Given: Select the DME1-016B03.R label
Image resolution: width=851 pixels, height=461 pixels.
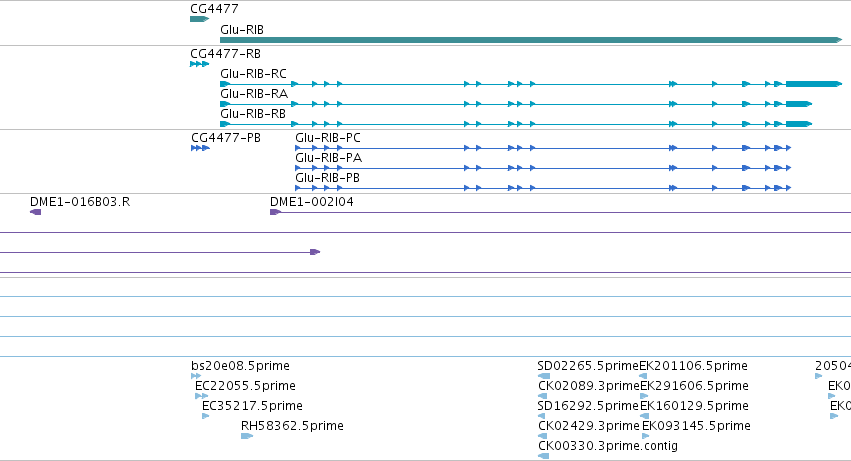Looking at the screenshot, I should pos(80,202).
